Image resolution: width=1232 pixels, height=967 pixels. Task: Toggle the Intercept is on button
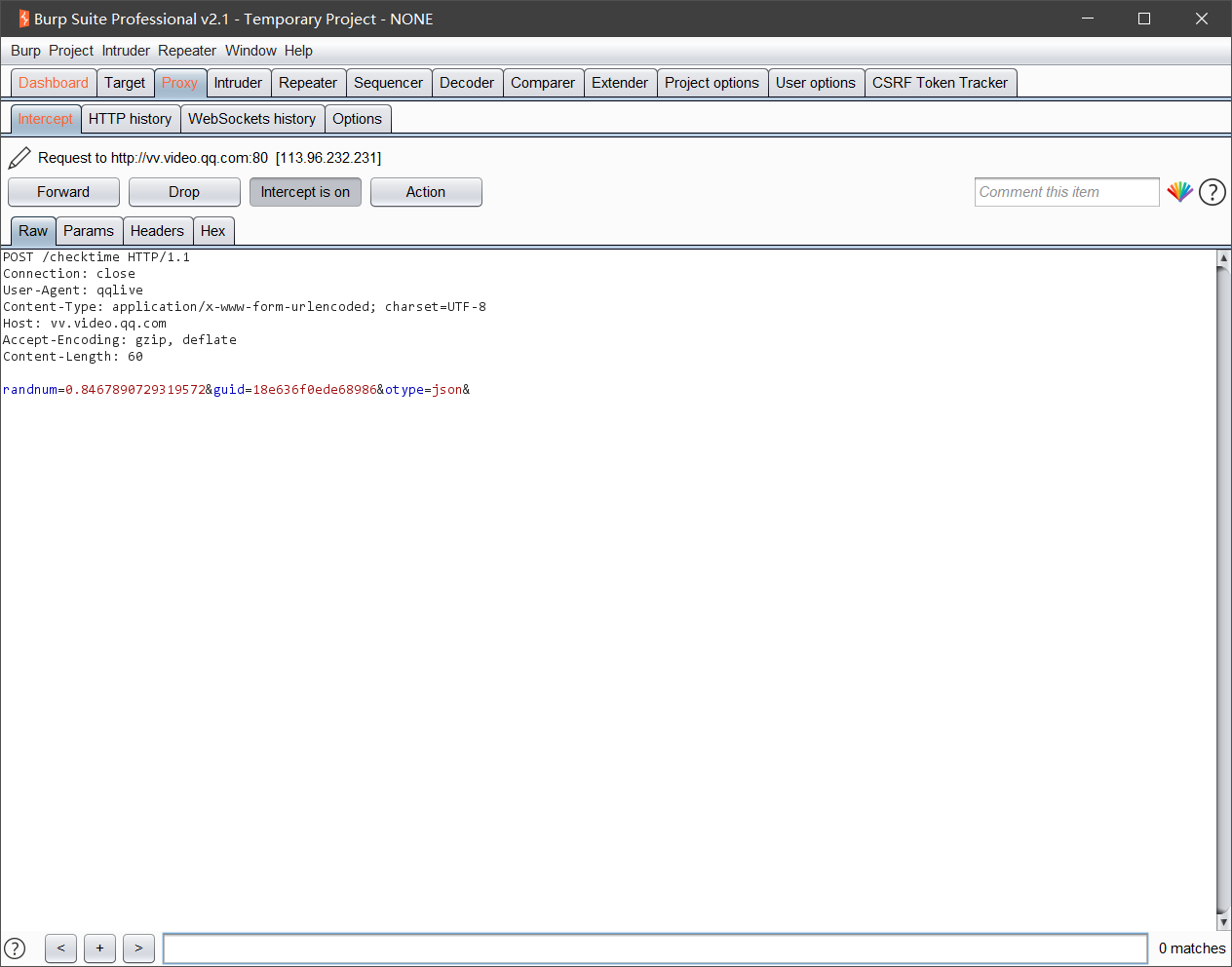305,192
